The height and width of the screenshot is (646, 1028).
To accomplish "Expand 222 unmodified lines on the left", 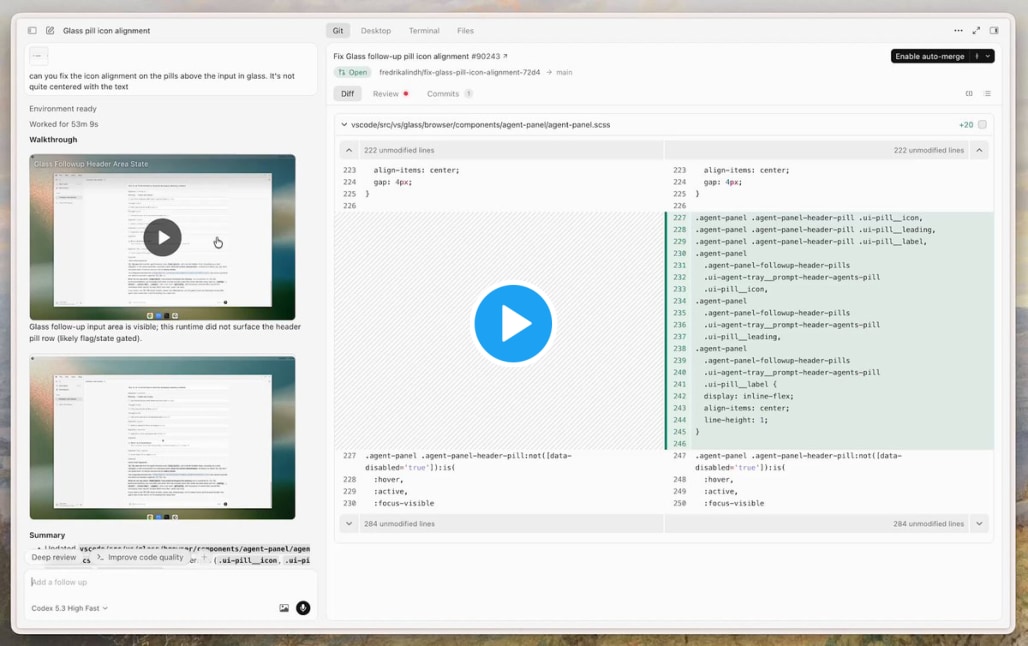I will 349,150.
